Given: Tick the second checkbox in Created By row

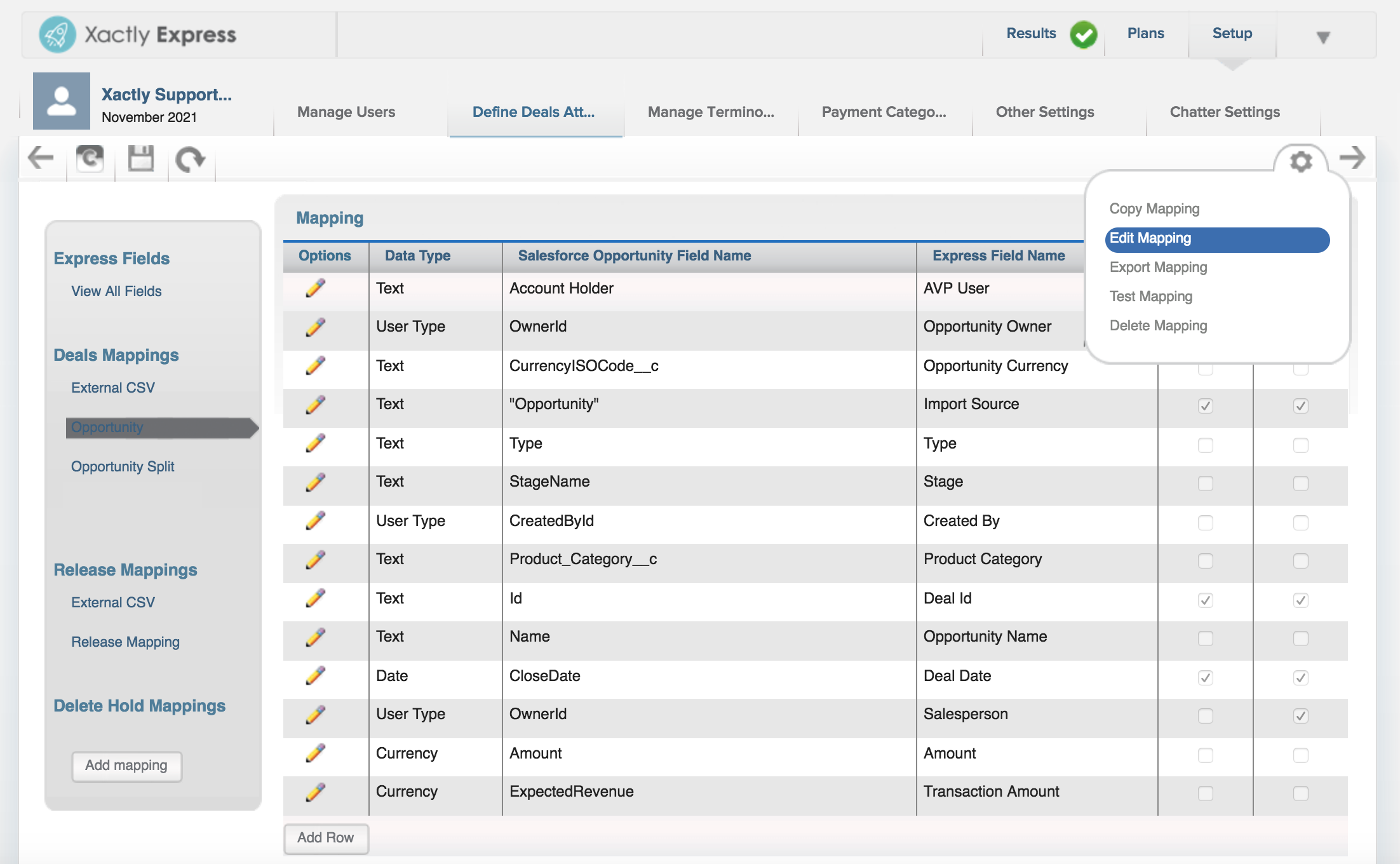Looking at the screenshot, I should (1301, 522).
